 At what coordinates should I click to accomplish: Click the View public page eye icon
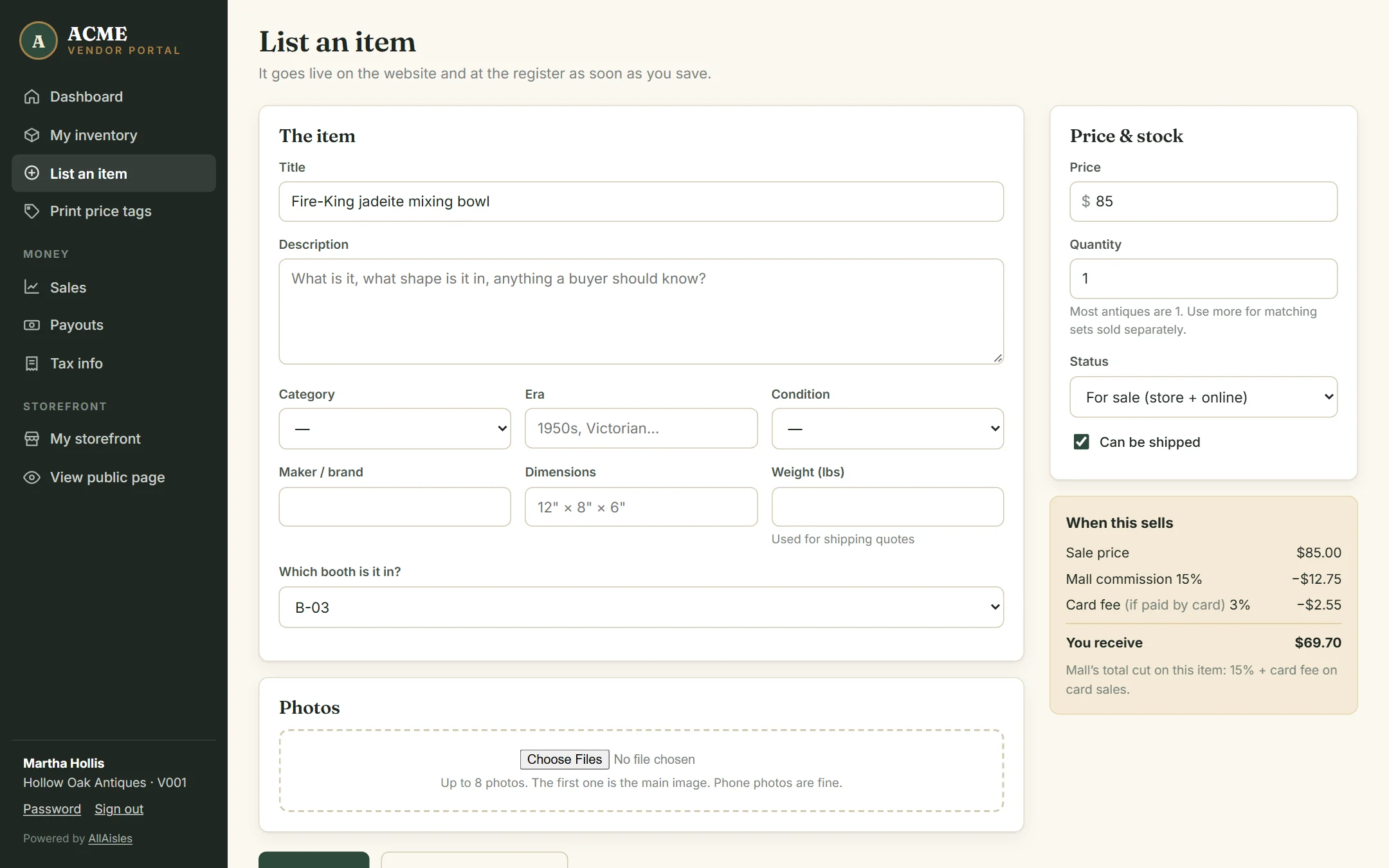32,477
